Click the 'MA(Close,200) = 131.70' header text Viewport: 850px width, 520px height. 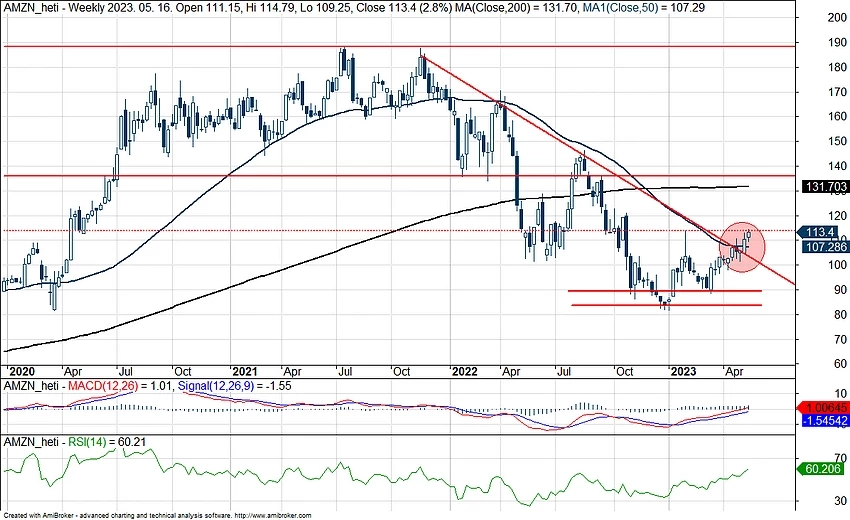click(515, 8)
